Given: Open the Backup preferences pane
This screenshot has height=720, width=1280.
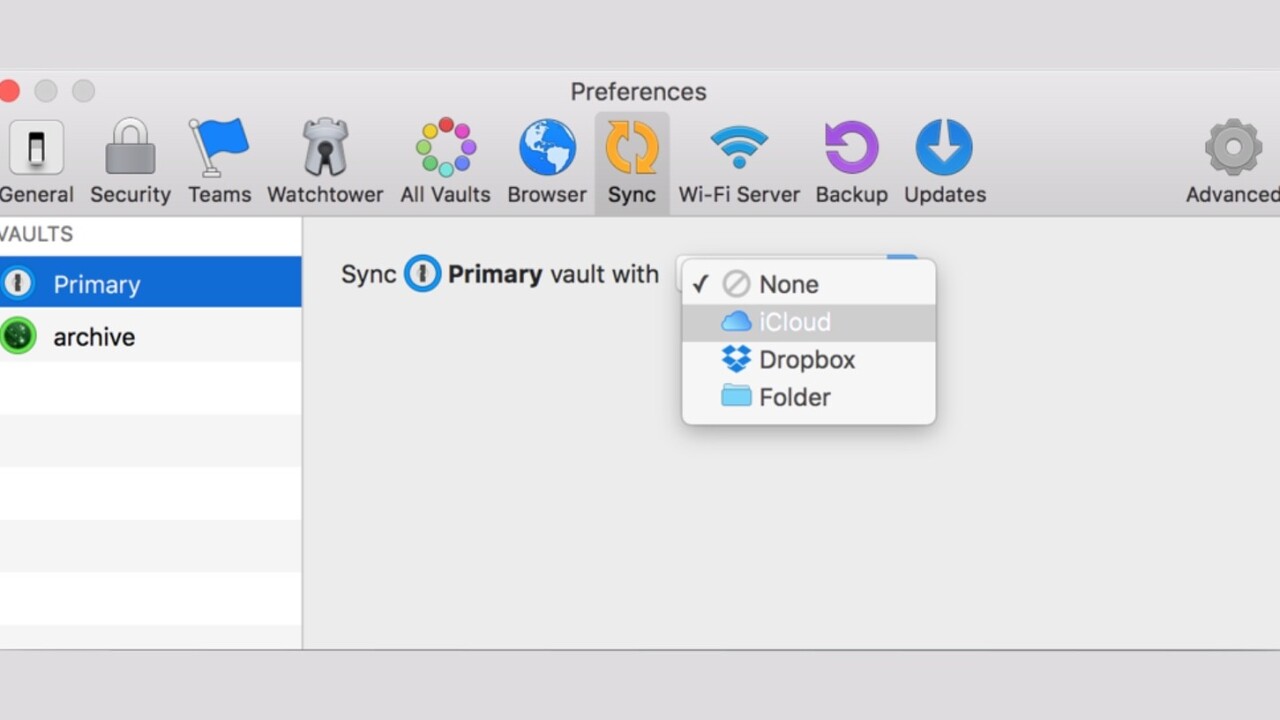Looking at the screenshot, I should [851, 162].
